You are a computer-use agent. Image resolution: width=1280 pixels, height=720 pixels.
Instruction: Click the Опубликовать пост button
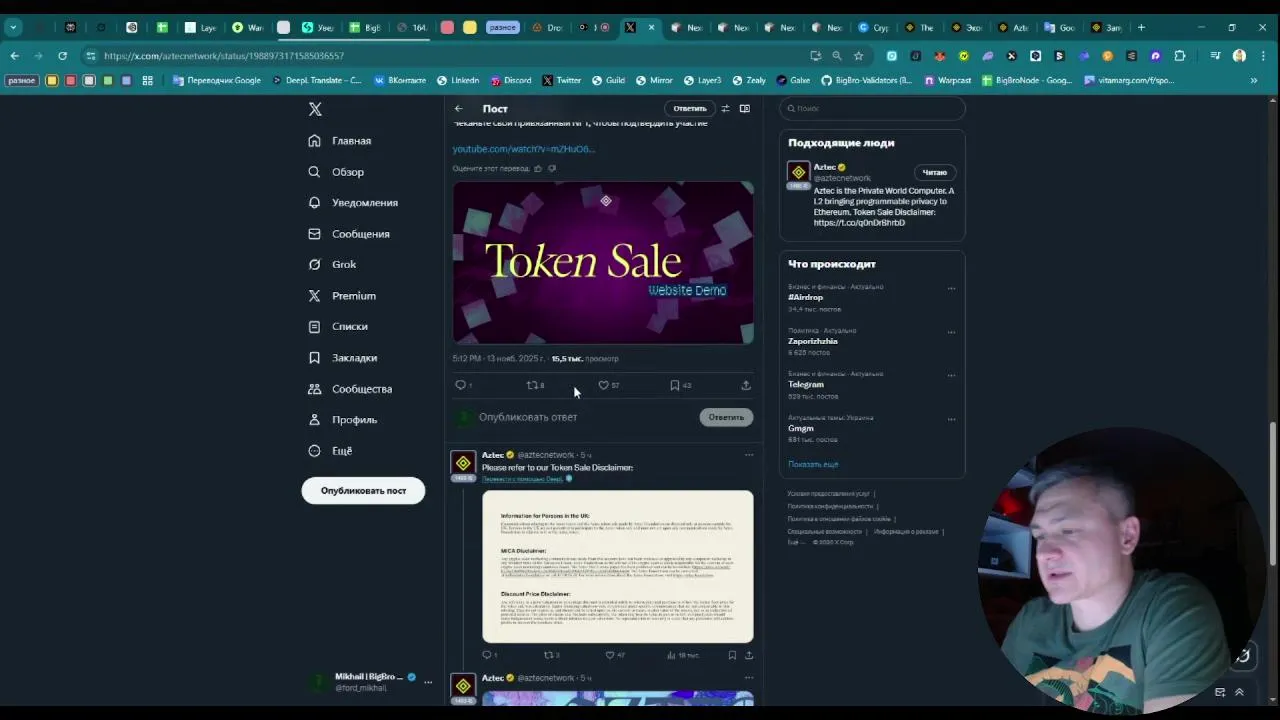coord(363,491)
